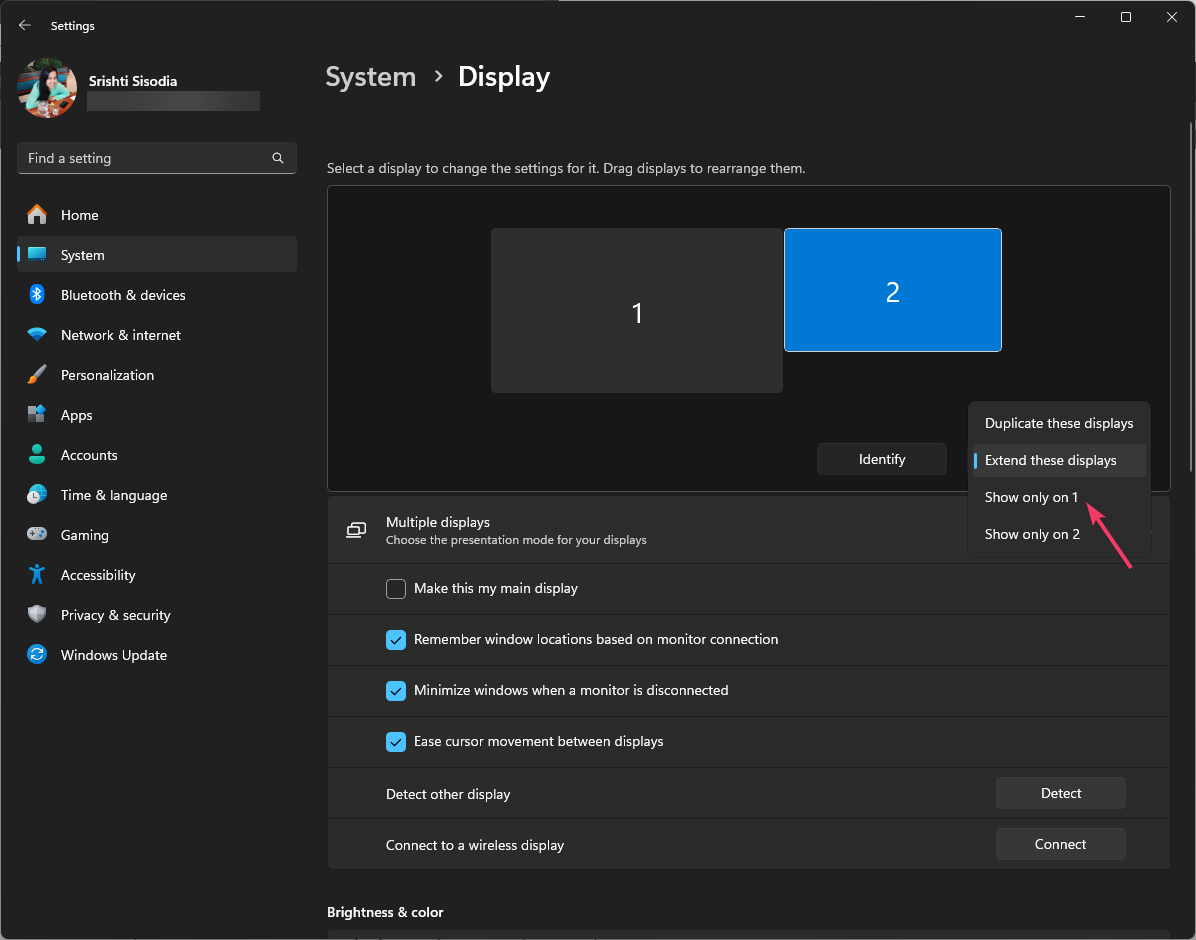Uncheck Minimize windows when monitor disconnected
The height and width of the screenshot is (940, 1196).
coord(396,691)
